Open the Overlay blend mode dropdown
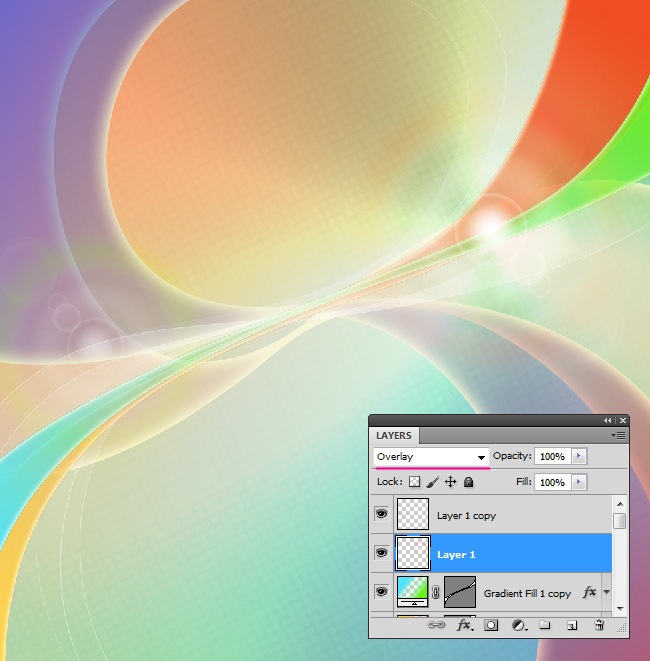This screenshot has width=650, height=661. coord(431,457)
